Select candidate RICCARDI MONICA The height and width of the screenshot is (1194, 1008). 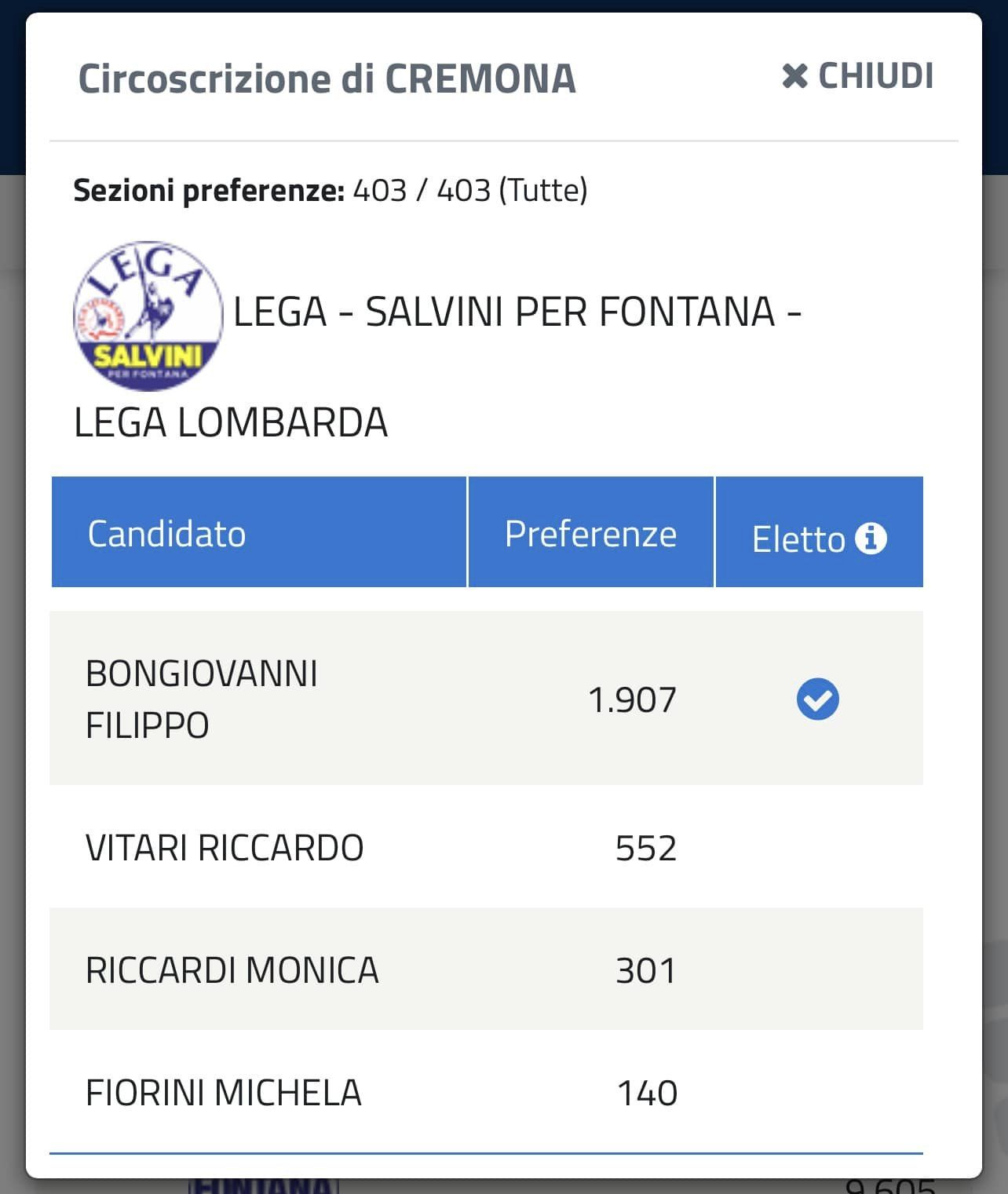click(x=232, y=970)
